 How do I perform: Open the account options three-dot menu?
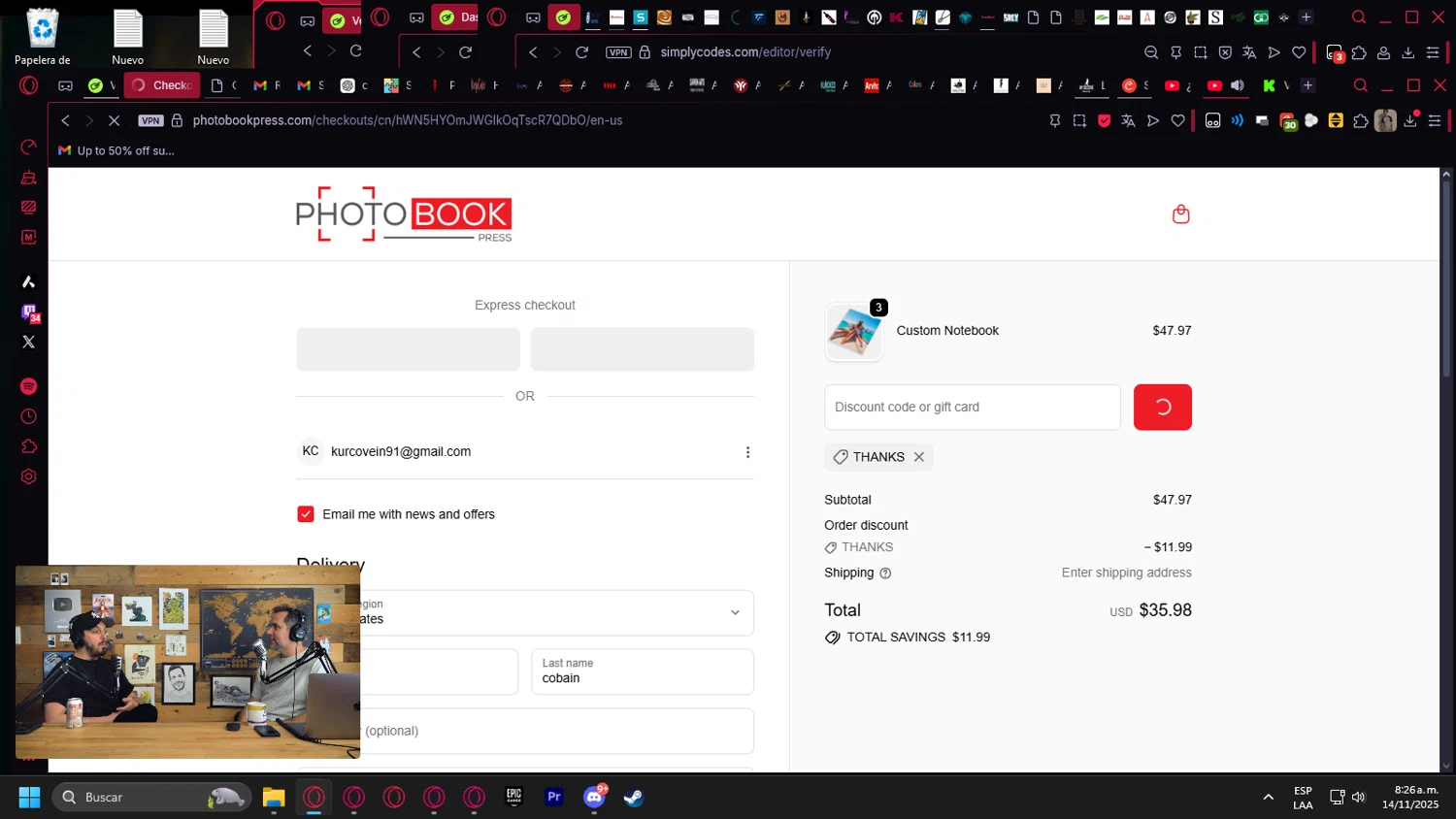coord(747,452)
